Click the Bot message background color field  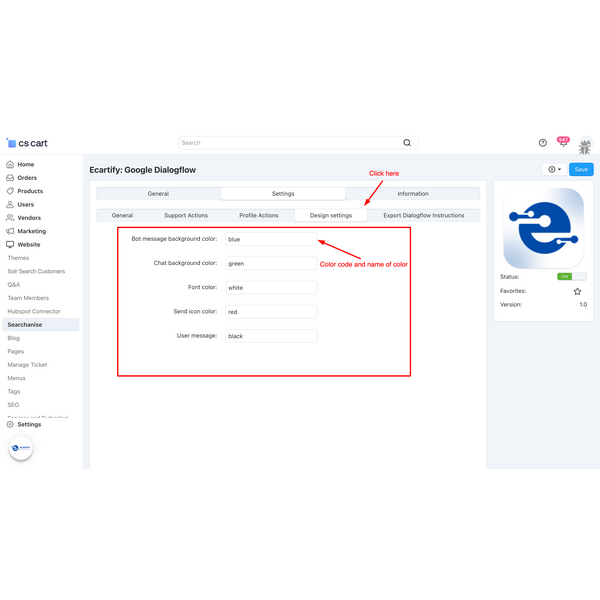[270, 240]
